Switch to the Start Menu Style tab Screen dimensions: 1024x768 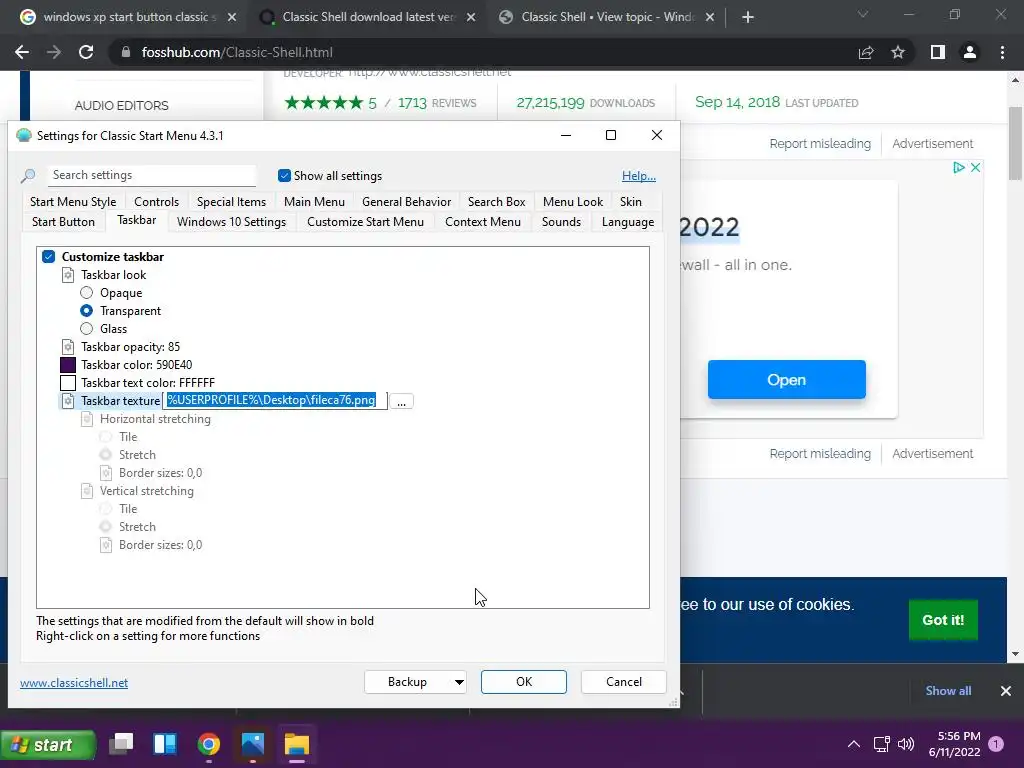click(73, 202)
